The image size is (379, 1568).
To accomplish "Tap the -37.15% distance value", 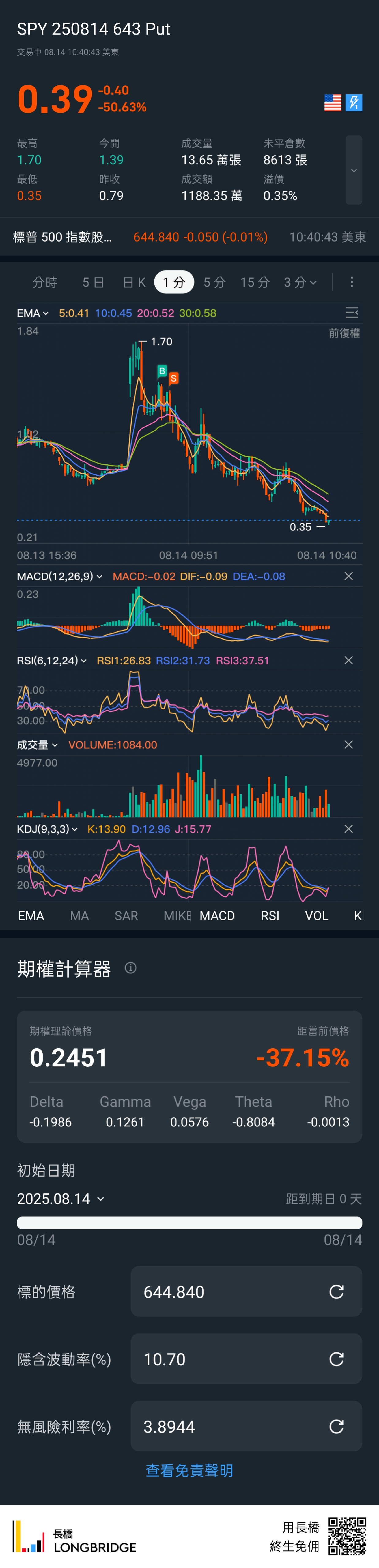I will (x=303, y=1057).
